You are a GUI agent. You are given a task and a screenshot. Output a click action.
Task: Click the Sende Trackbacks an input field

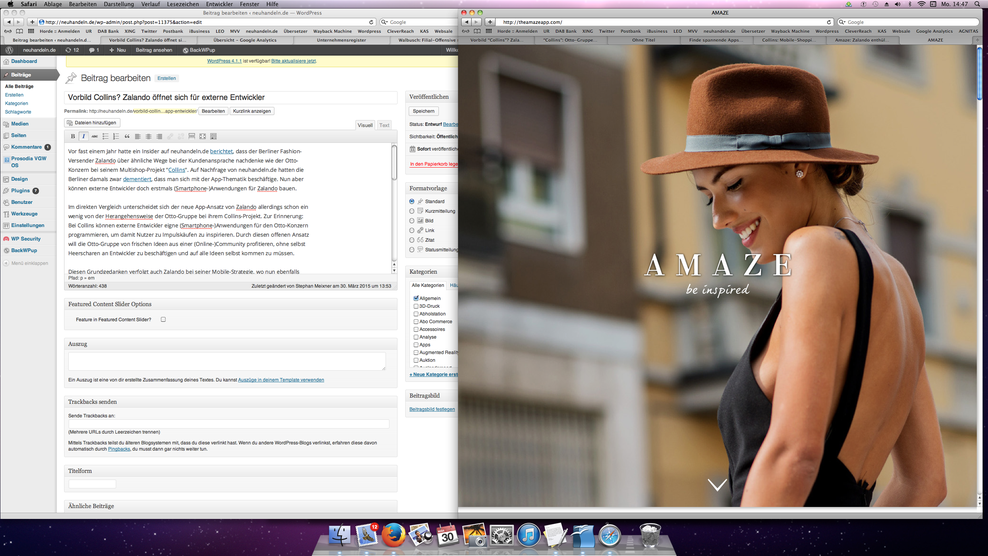point(229,424)
